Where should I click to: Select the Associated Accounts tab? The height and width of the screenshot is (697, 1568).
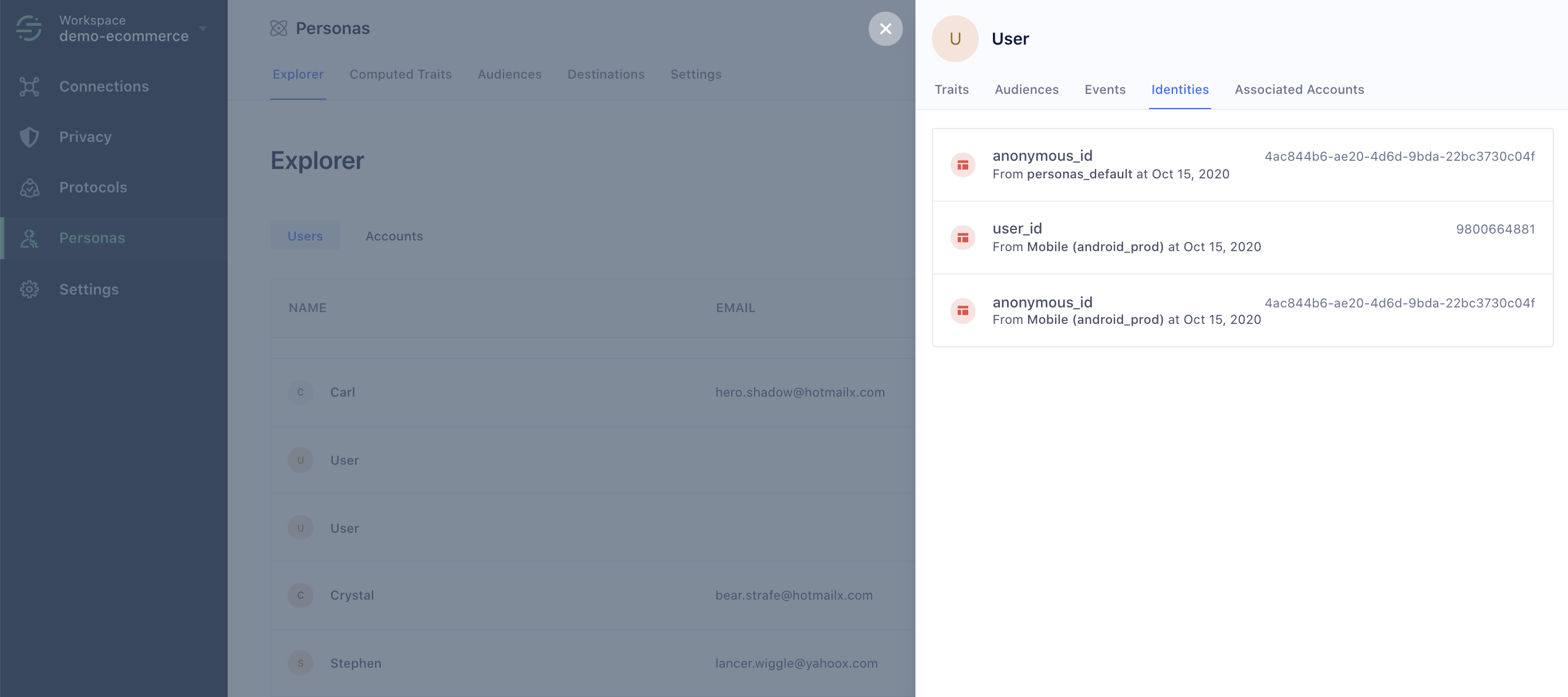[1299, 90]
